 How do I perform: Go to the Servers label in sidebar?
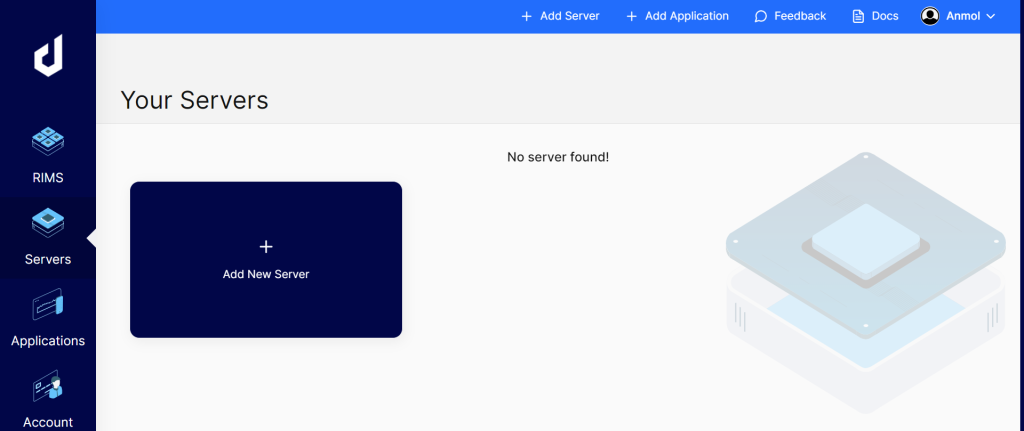pyautogui.click(x=48, y=259)
